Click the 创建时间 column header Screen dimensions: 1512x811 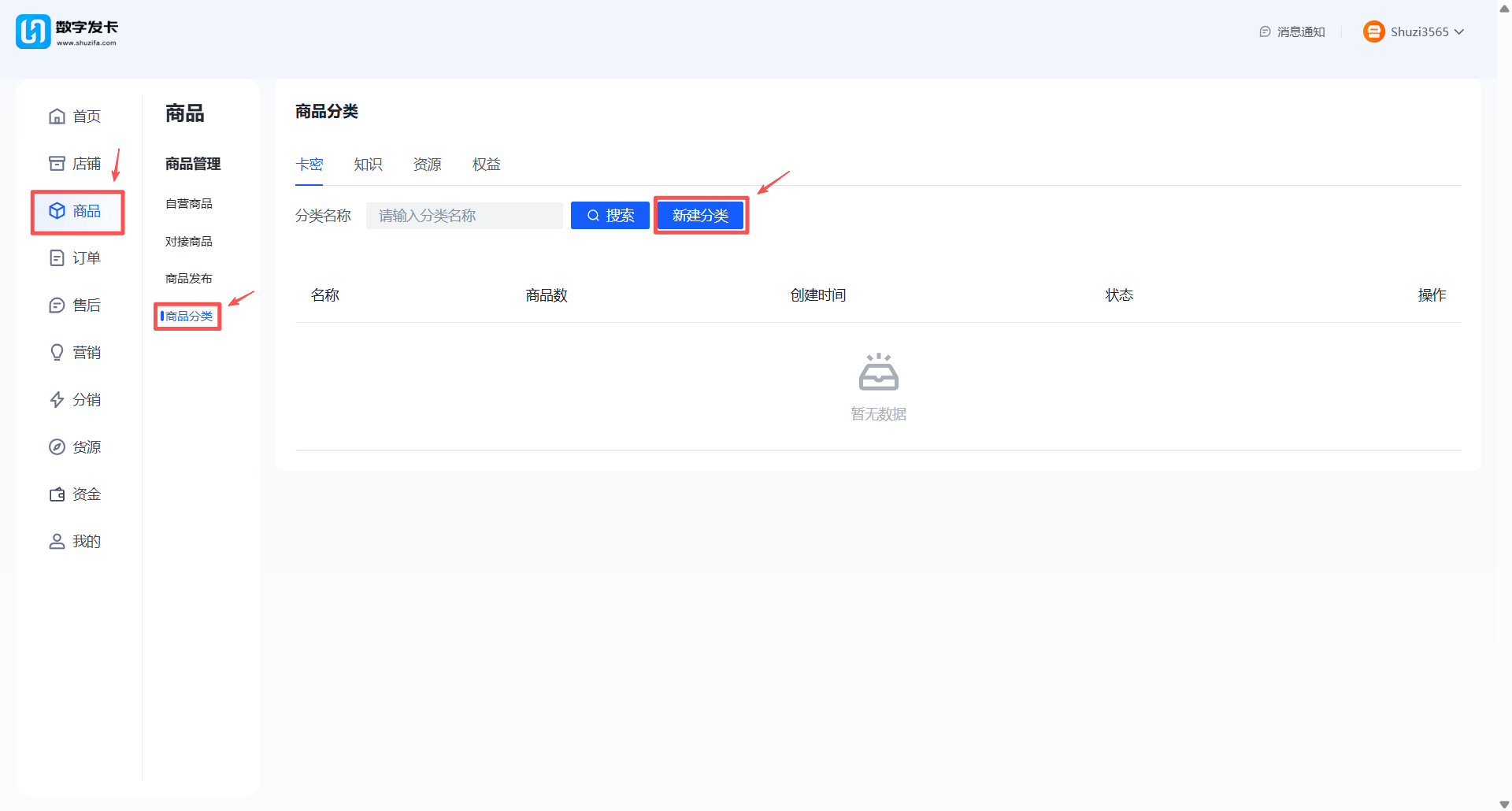pyautogui.click(x=818, y=295)
